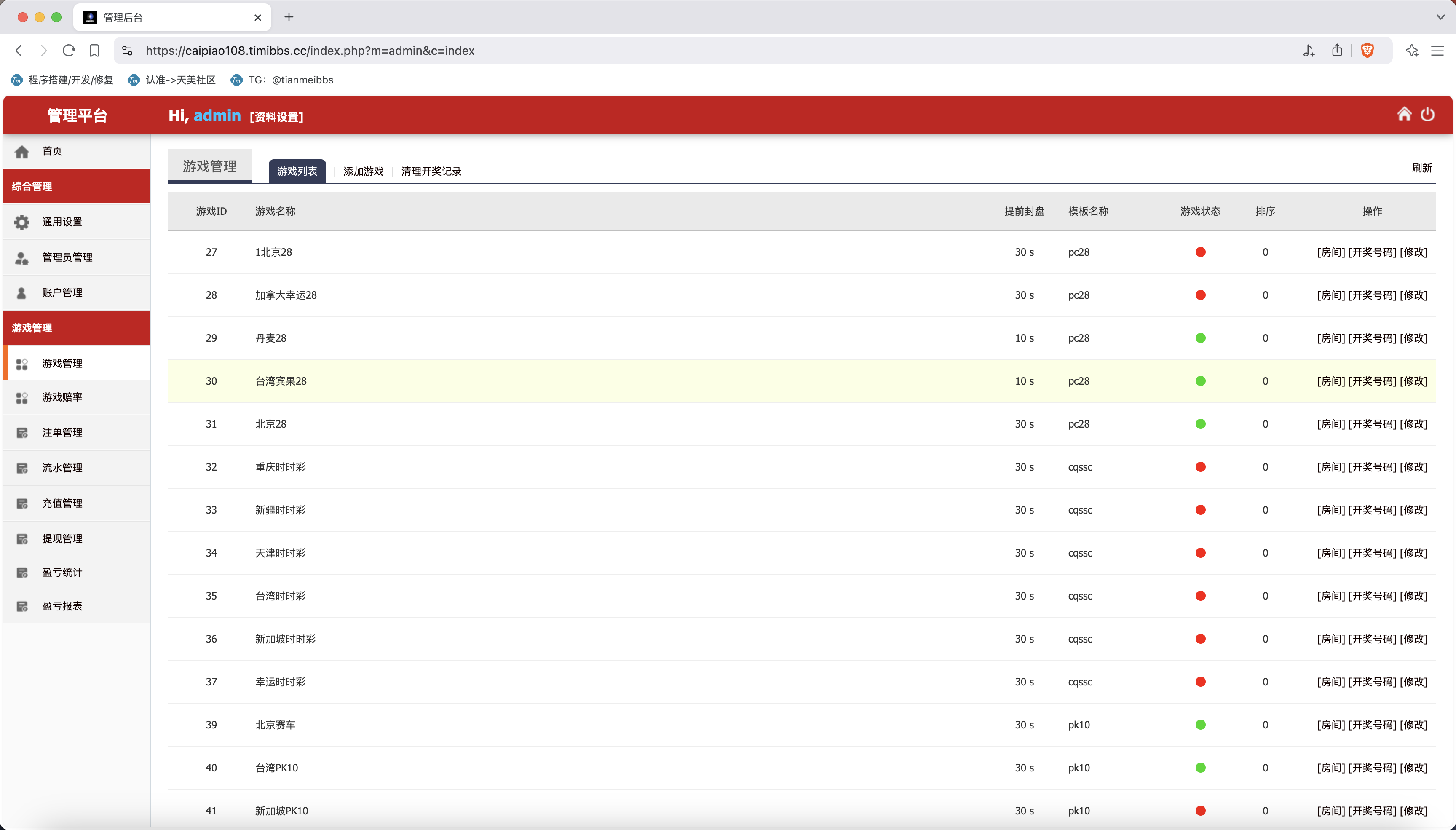Viewport: 1456px width, 830px height.
Task: Toggle status dot for 1北京28
Action: (x=1200, y=252)
